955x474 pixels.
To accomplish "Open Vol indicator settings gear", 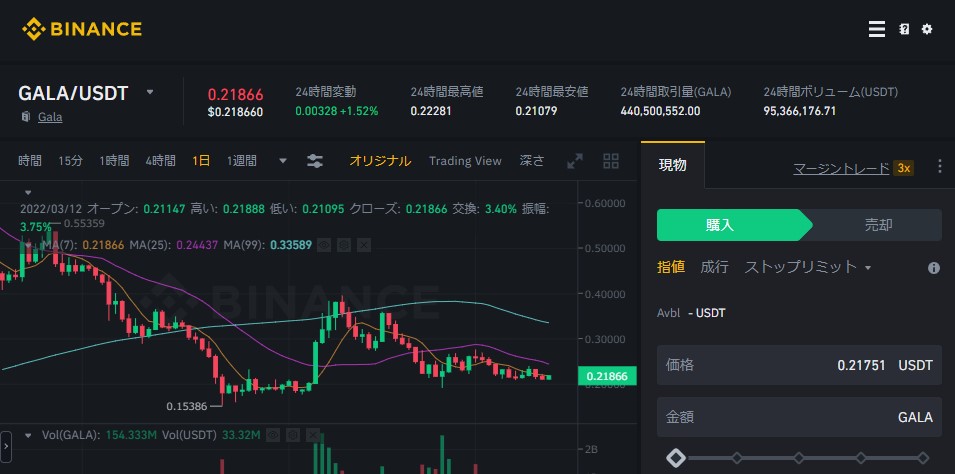I will click(x=292, y=435).
